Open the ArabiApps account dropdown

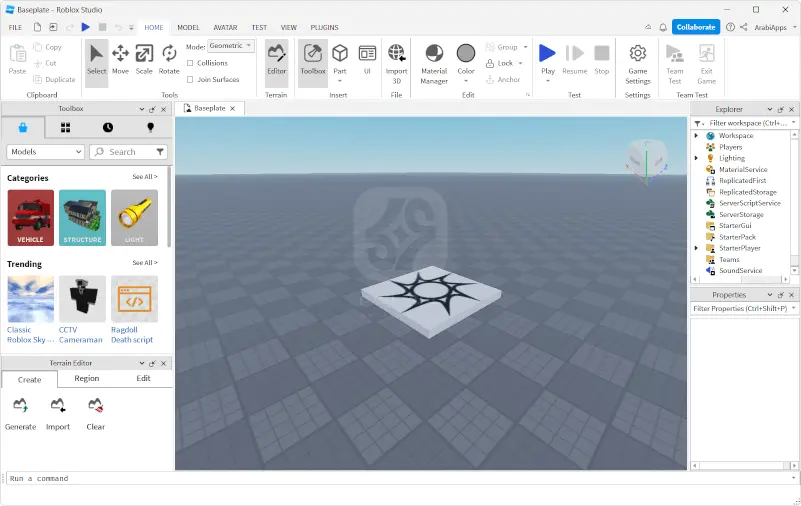pos(795,27)
